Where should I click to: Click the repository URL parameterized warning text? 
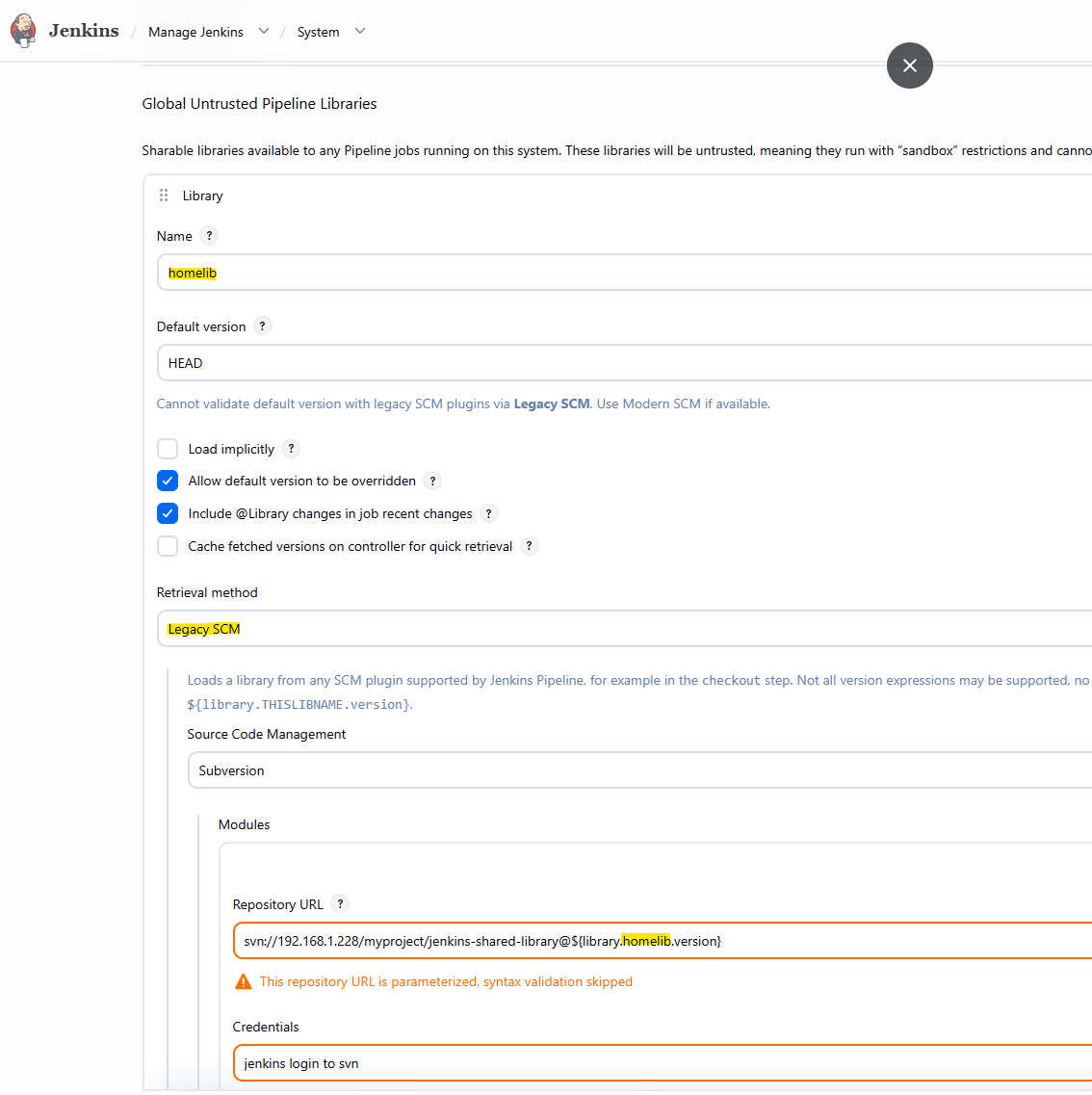(446, 982)
